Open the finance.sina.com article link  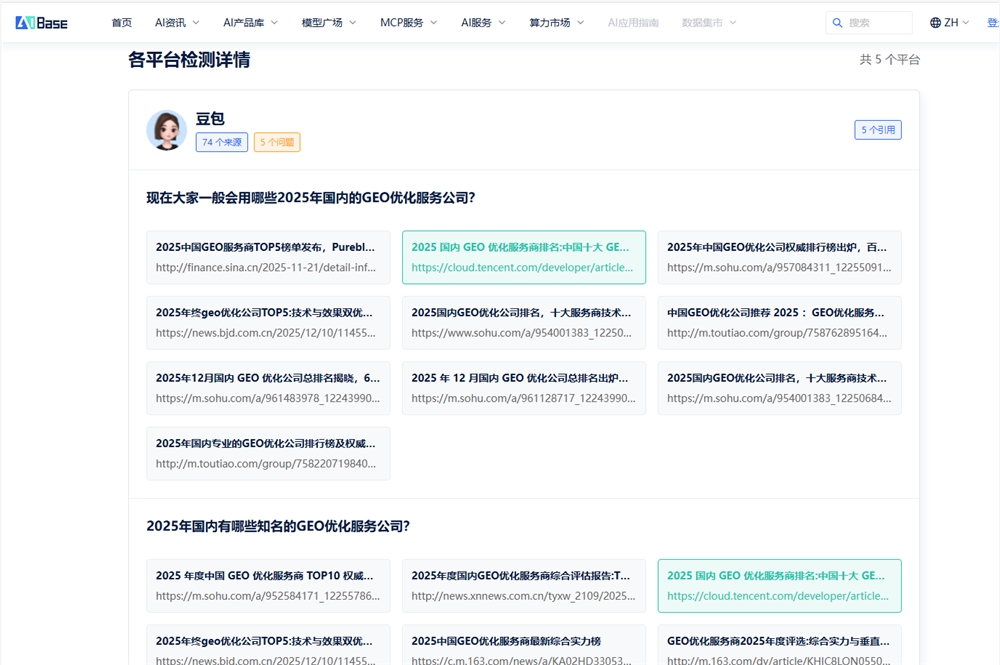[x=267, y=257]
